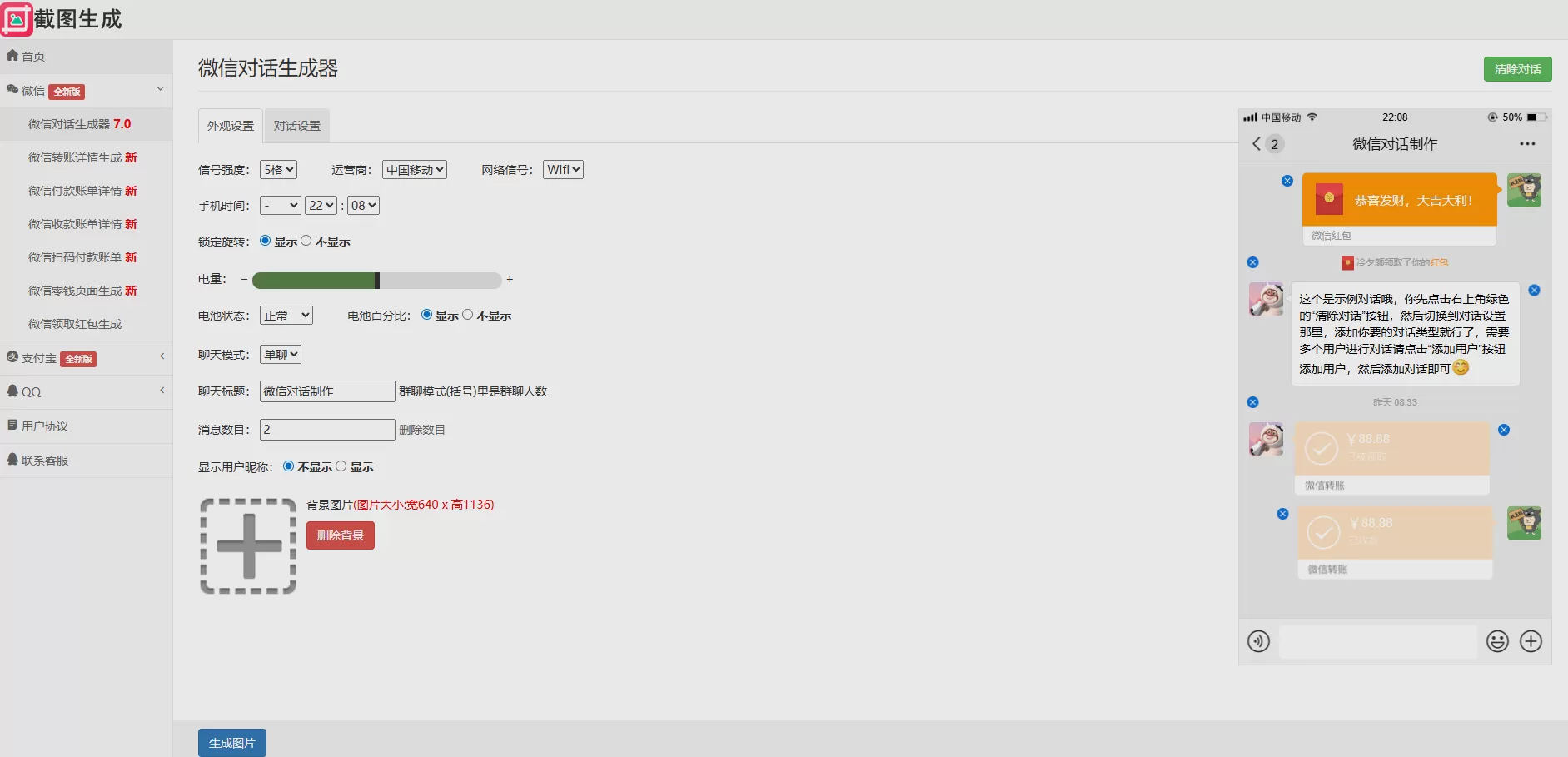This screenshot has width=1568, height=757.
Task: Click the back arrow in phone preview header
Action: pyautogui.click(x=1257, y=144)
